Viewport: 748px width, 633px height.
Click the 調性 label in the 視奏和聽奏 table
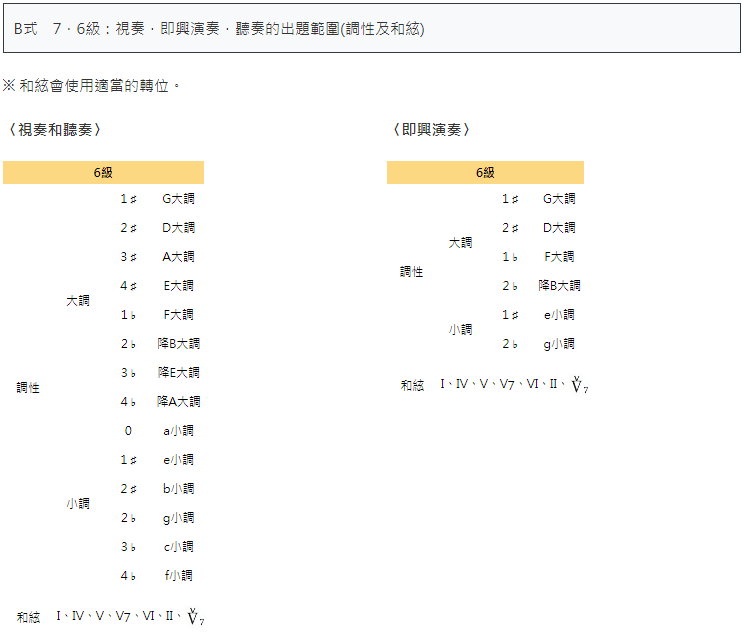[x=28, y=388]
